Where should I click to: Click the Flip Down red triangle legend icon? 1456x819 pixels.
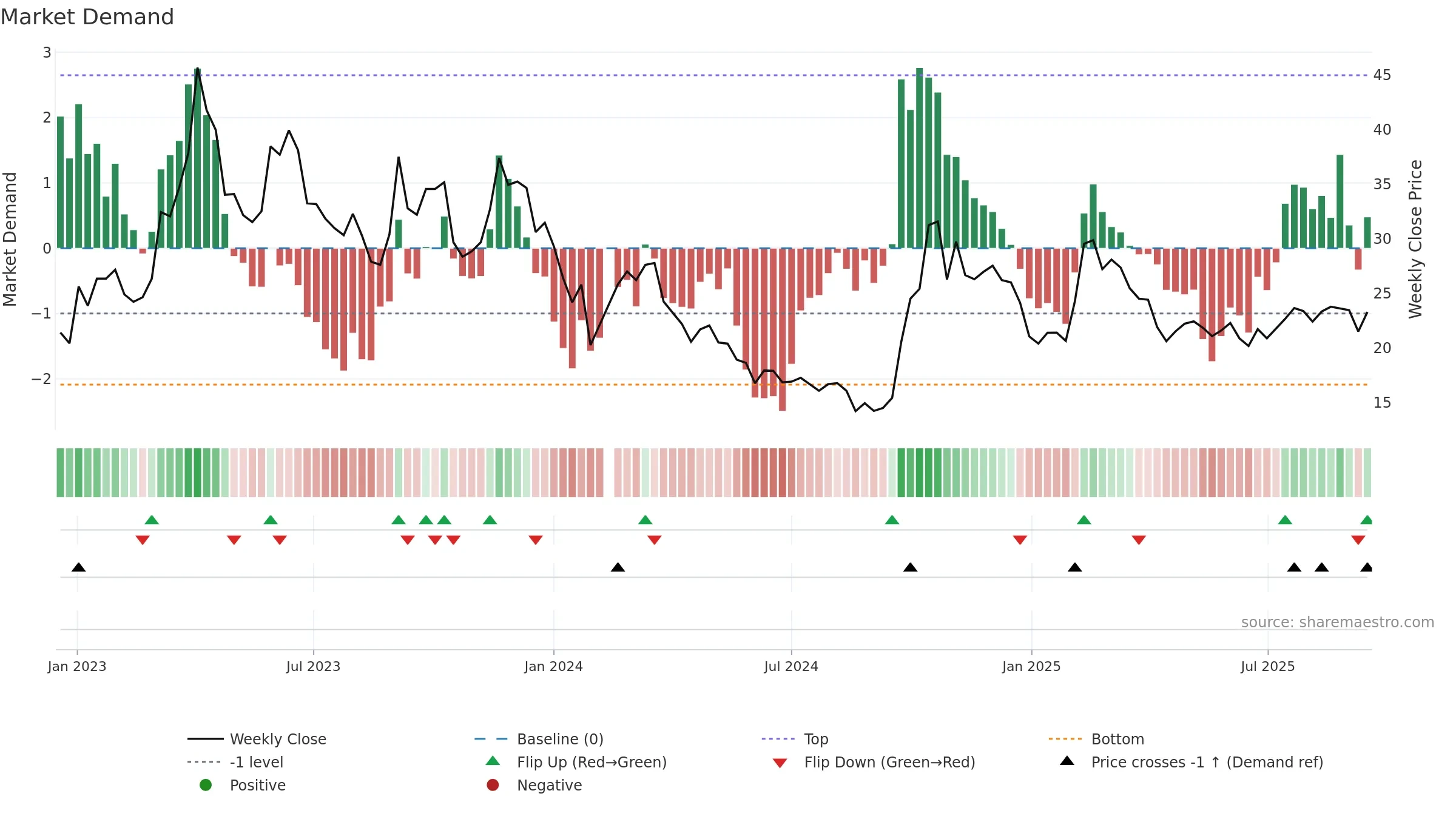(780, 763)
